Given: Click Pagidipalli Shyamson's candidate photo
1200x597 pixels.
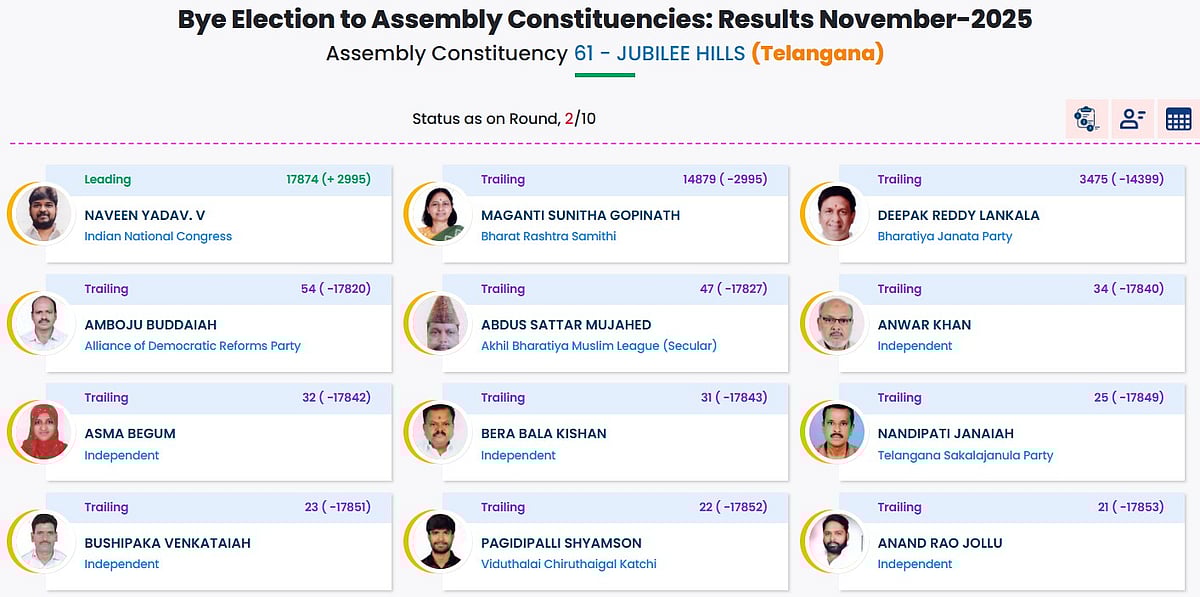Looking at the screenshot, I should pos(441,540).
